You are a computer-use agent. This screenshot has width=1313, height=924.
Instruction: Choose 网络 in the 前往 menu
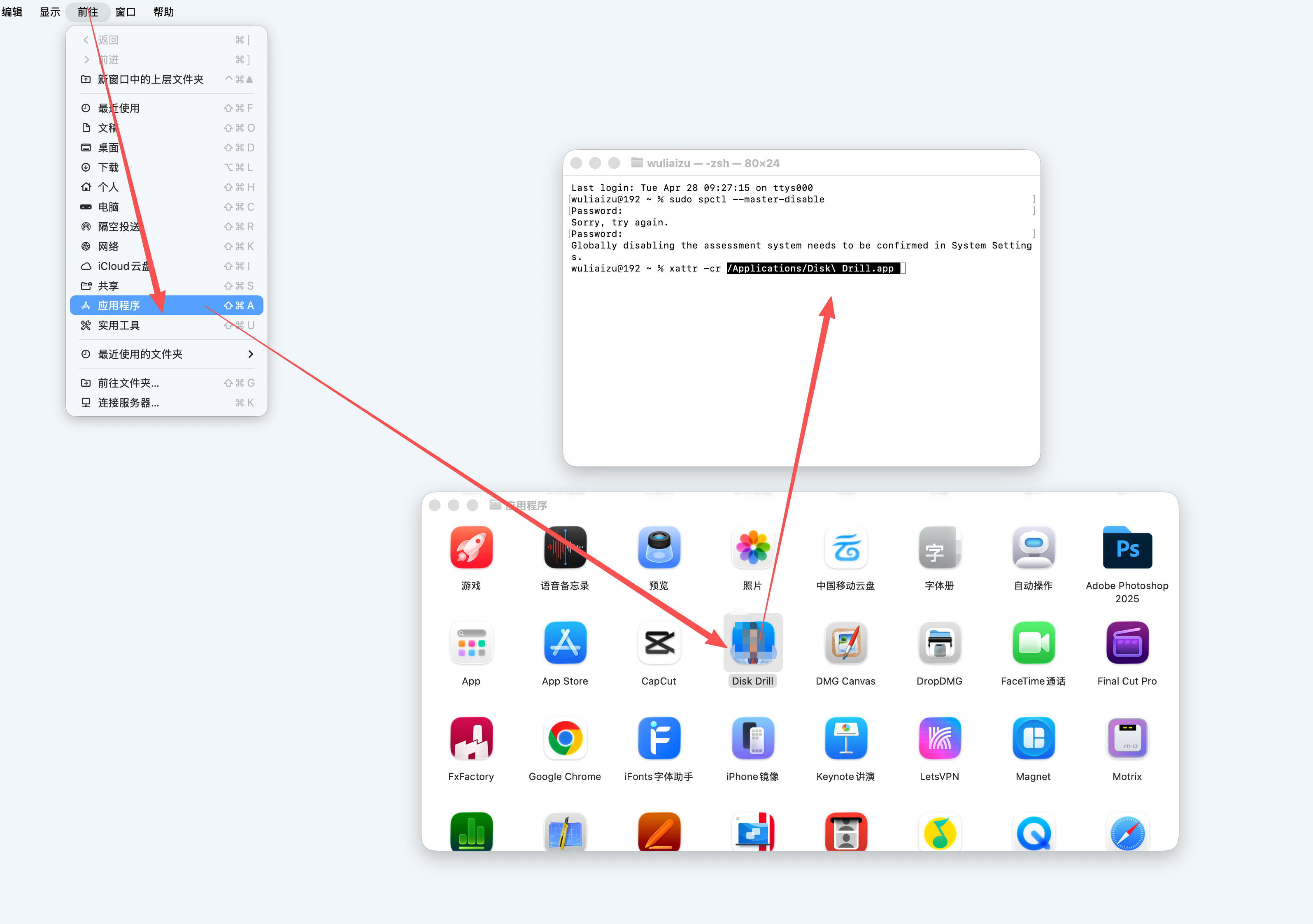point(166,246)
